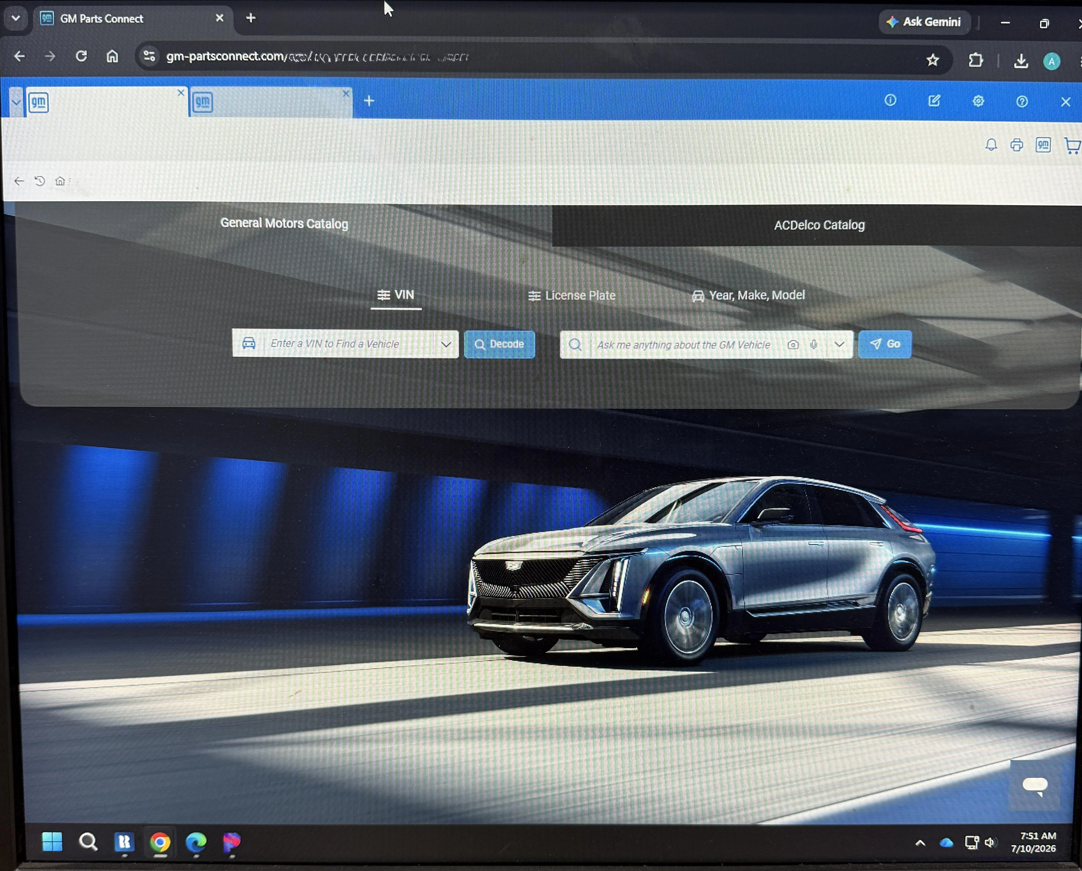Open the volume speaker tray icon
This screenshot has height=871, width=1082.
[x=991, y=843]
